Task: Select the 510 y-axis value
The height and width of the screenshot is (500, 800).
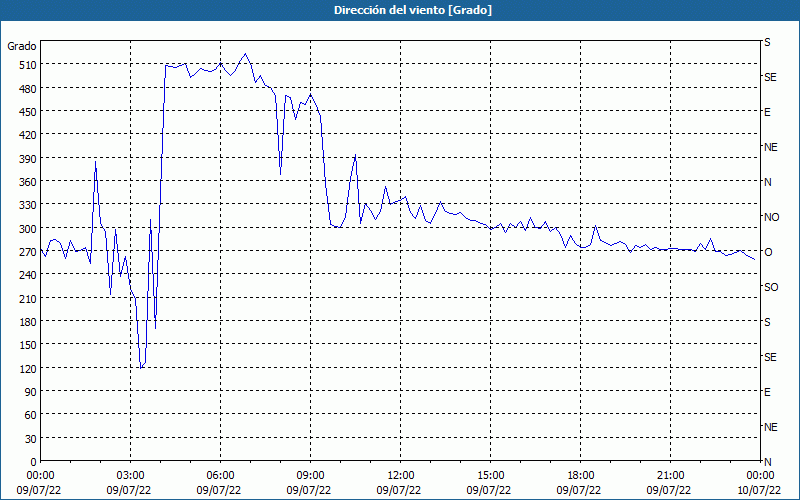Action: [28, 65]
